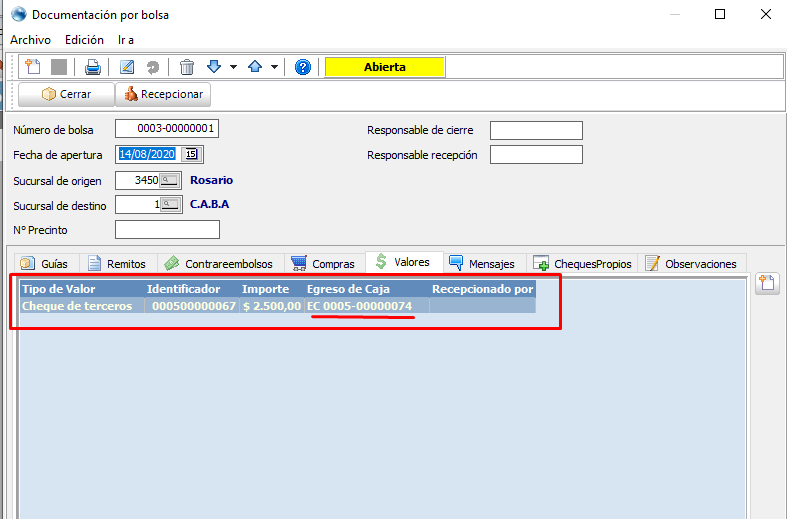Click the globe application icon in title bar

[19, 14]
